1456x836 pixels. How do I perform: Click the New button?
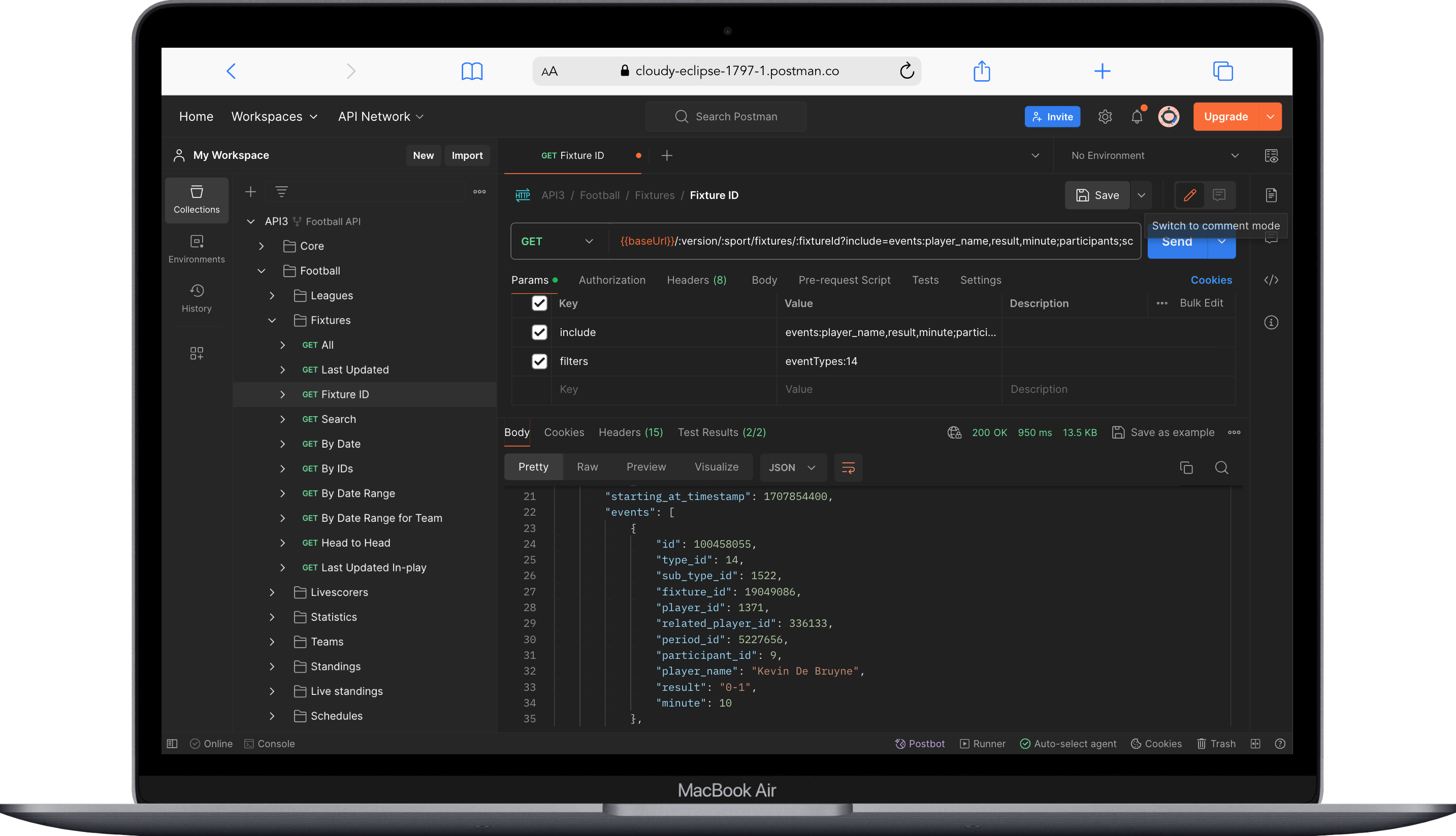coord(423,156)
